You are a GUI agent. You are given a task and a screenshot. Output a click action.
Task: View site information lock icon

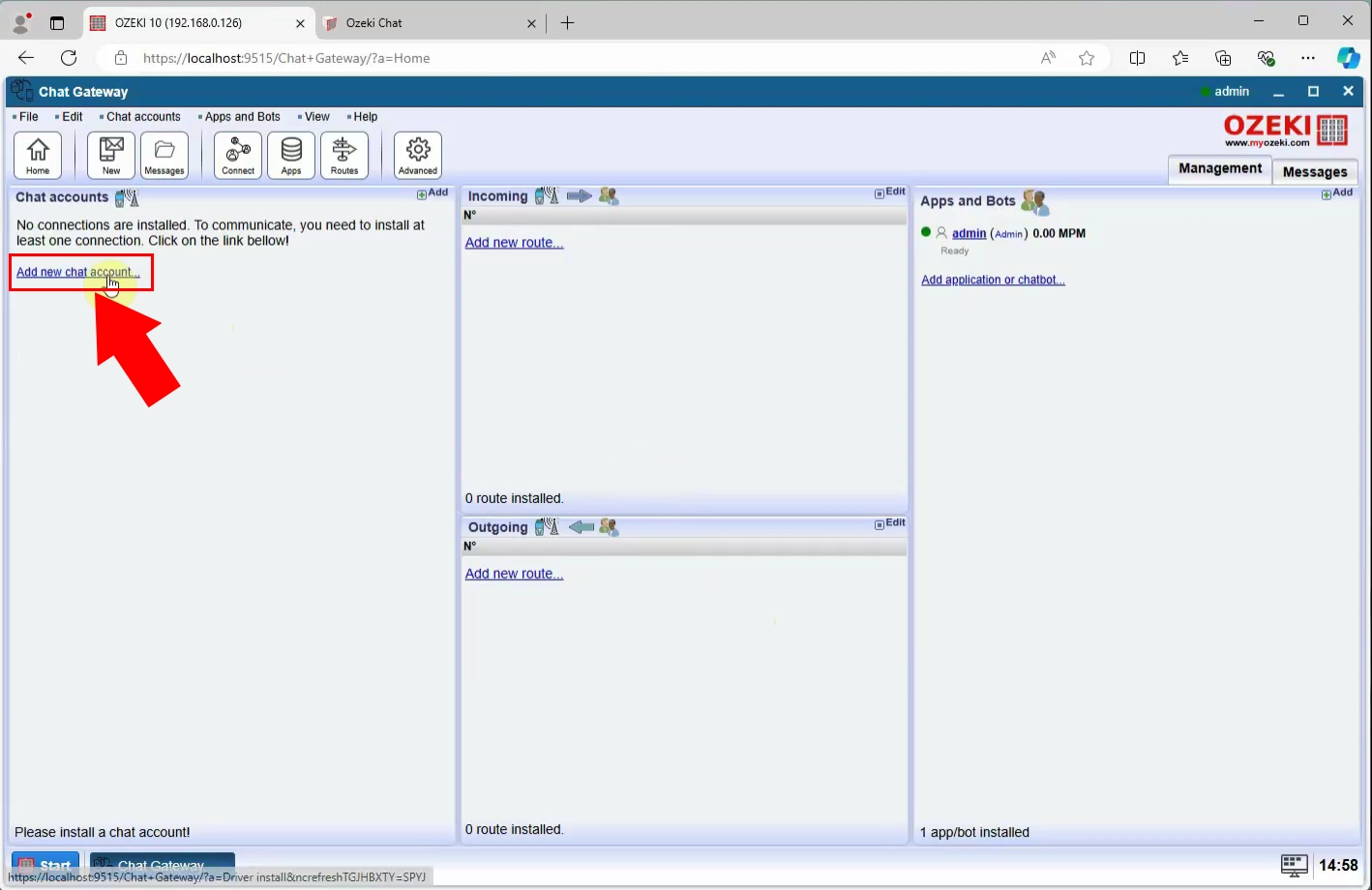click(x=121, y=58)
